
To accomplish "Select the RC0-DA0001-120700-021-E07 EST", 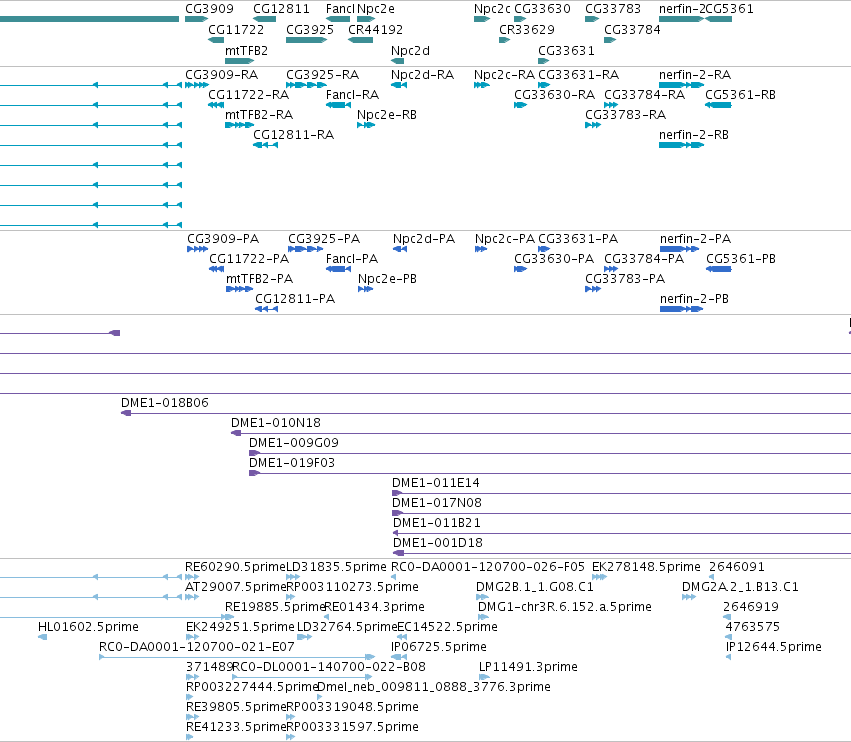I will pos(237,657).
